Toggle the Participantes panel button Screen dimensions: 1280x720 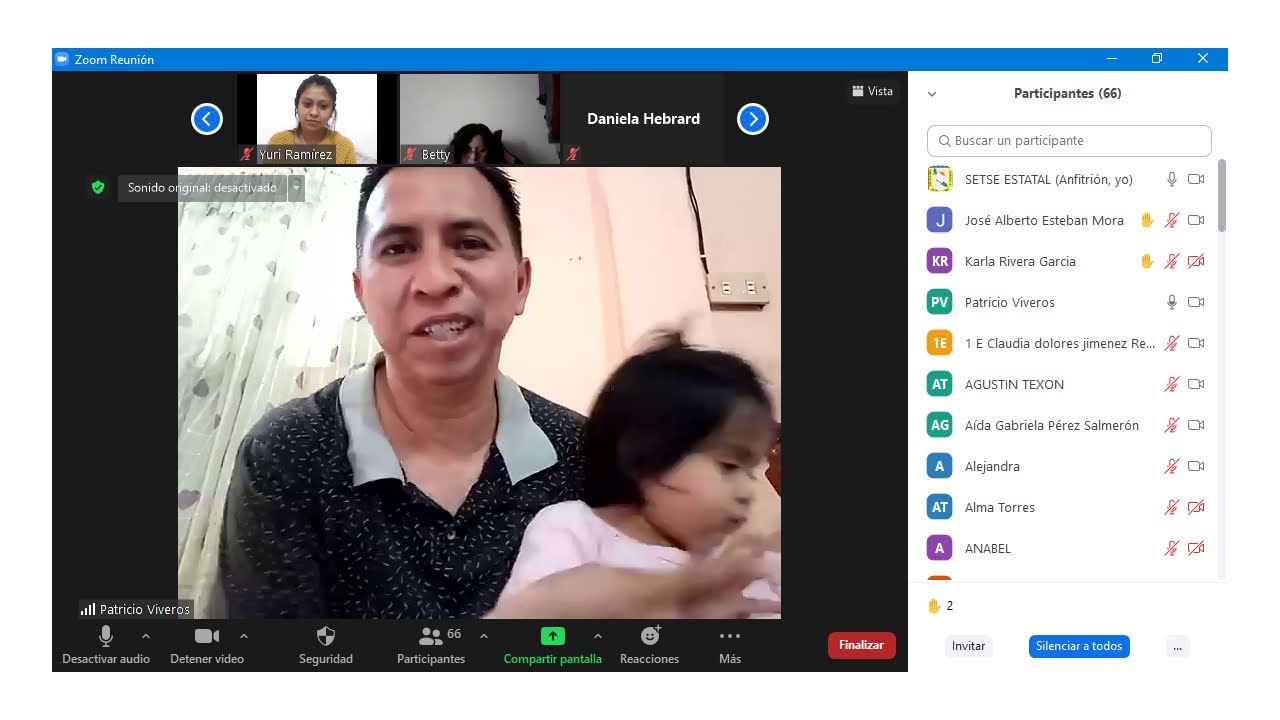coord(431,645)
